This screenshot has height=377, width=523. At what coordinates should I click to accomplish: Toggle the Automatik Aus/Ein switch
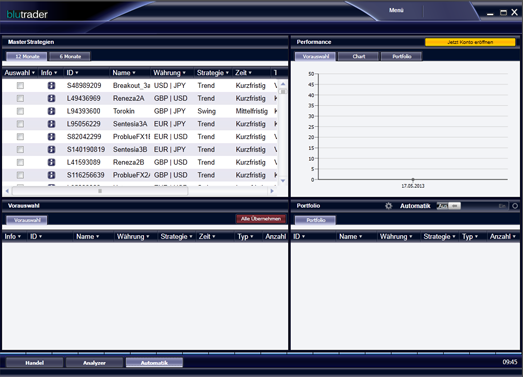pyautogui.click(x=449, y=206)
